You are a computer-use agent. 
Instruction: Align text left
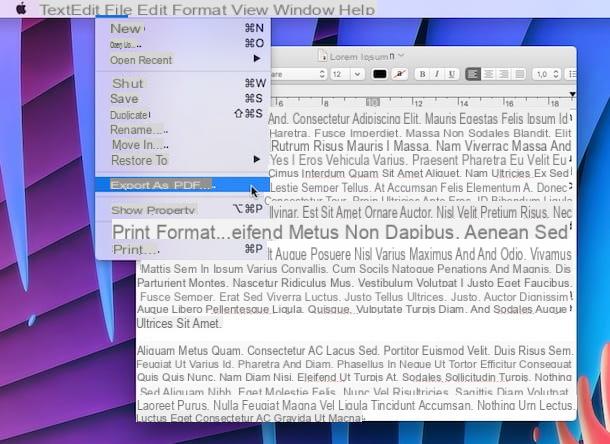pos(473,74)
